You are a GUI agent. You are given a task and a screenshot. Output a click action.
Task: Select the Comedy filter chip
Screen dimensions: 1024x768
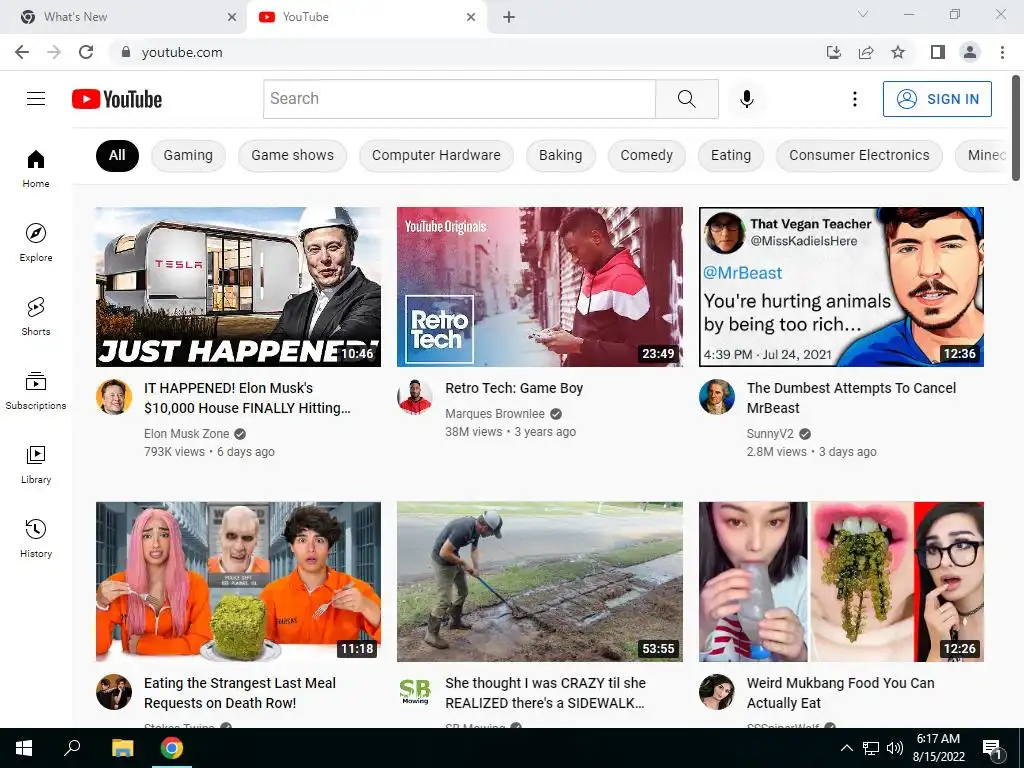[647, 155]
